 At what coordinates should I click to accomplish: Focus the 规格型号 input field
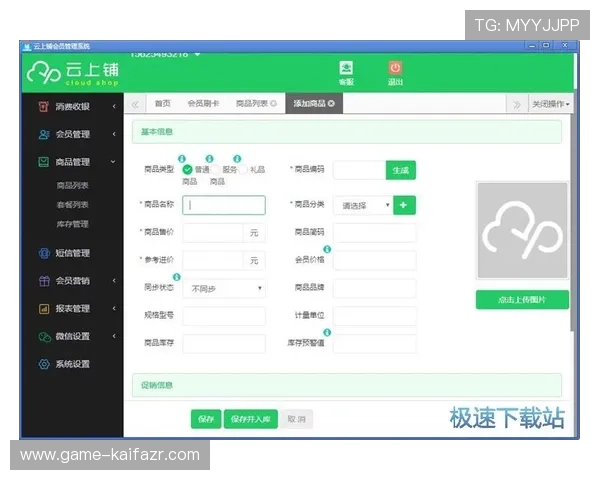click(x=224, y=316)
